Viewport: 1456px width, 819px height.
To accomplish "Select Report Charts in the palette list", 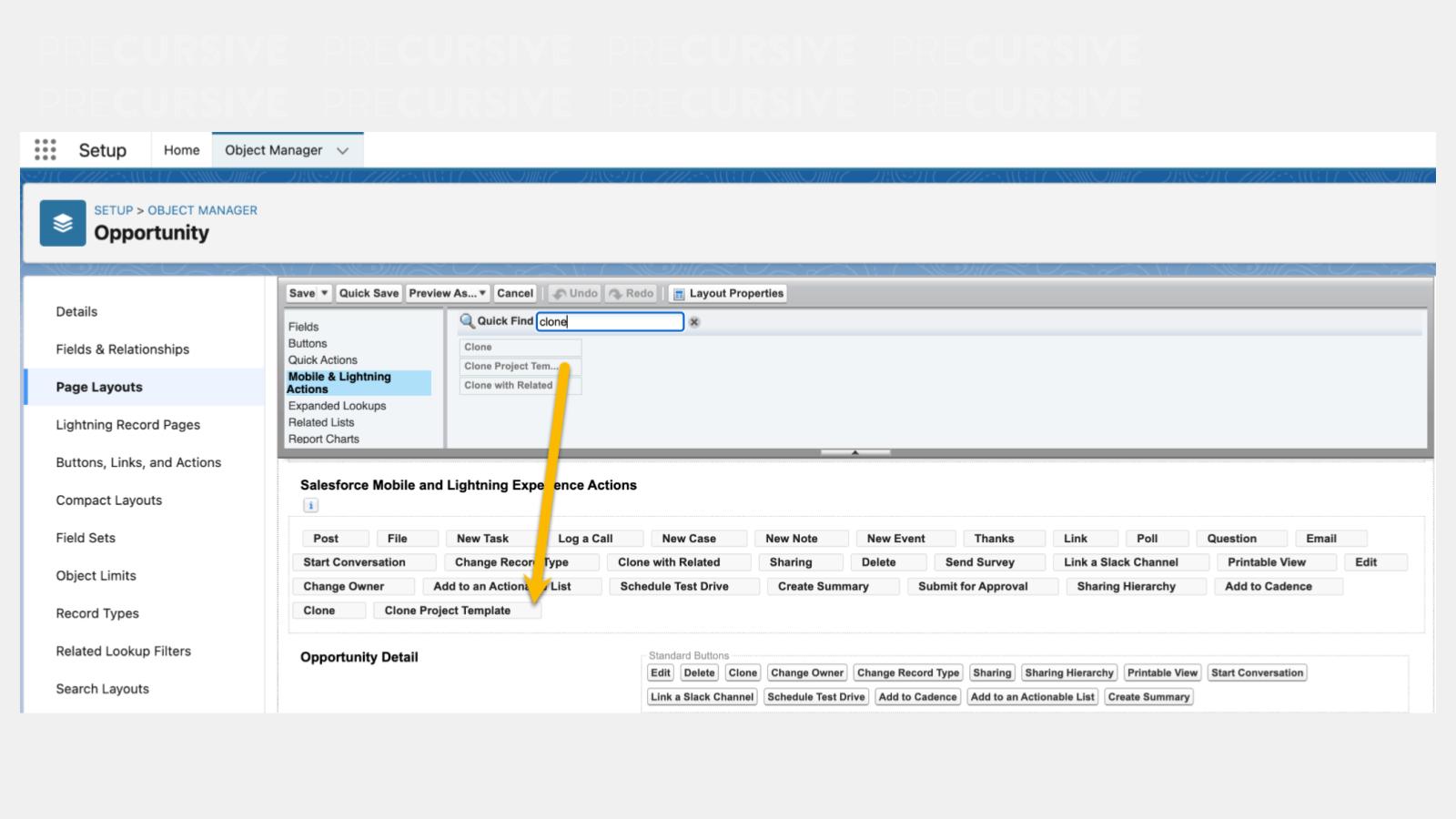I will tap(324, 439).
